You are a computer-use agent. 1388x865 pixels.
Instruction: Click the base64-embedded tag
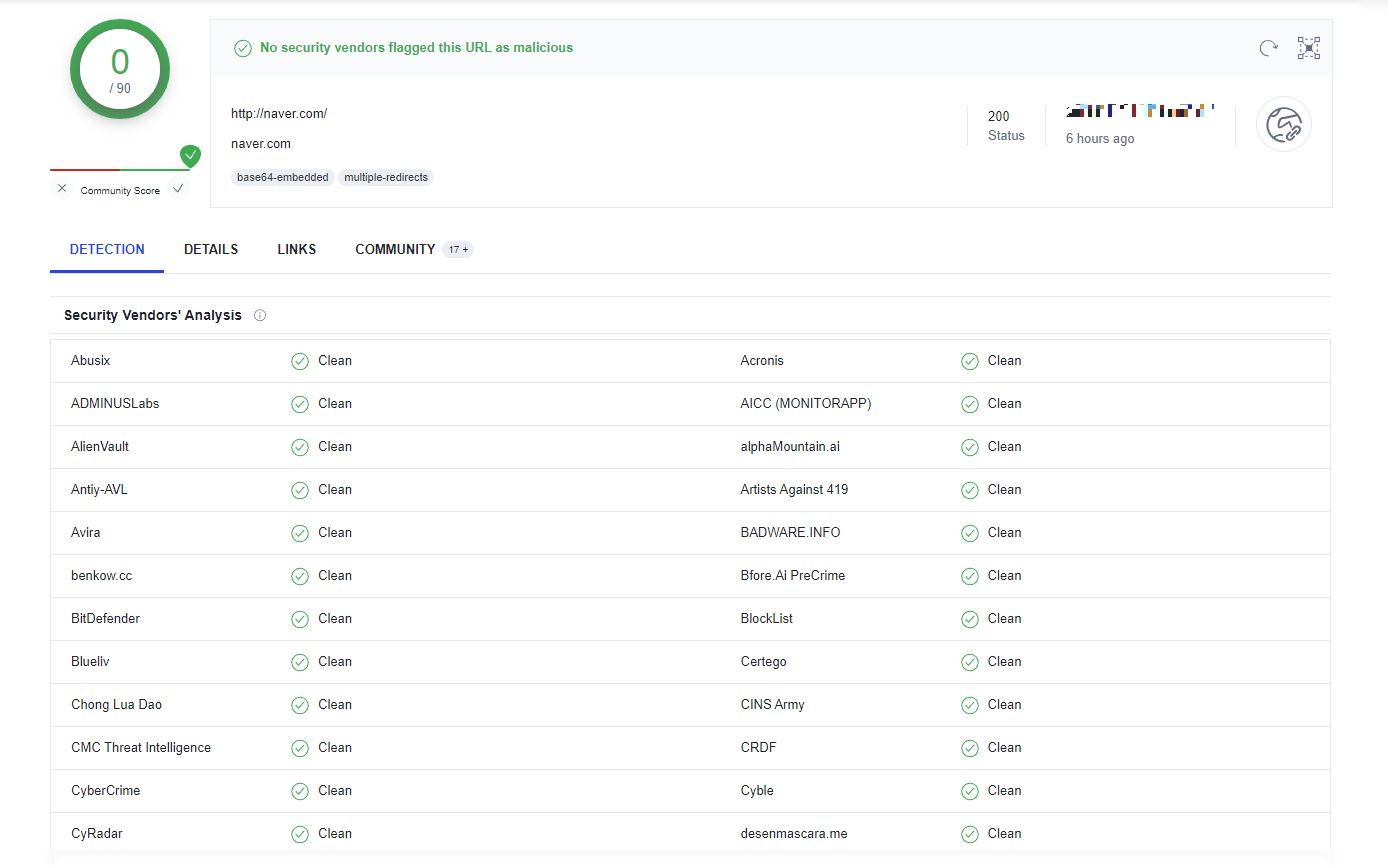coord(283,177)
